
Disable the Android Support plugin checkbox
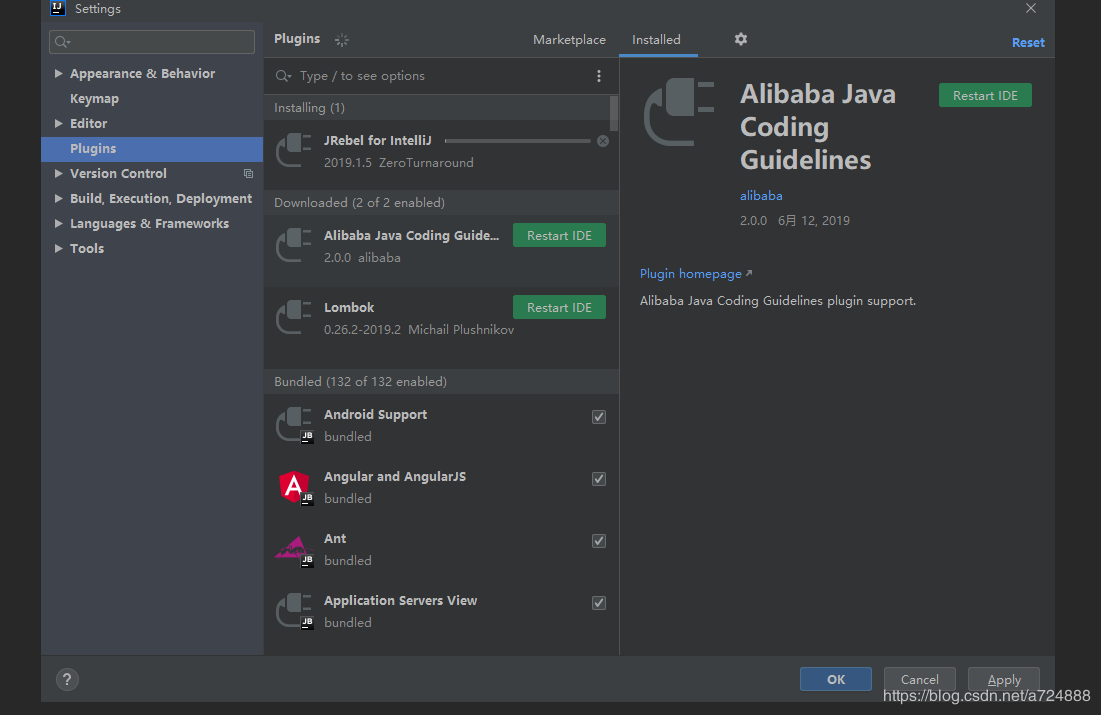pos(599,417)
